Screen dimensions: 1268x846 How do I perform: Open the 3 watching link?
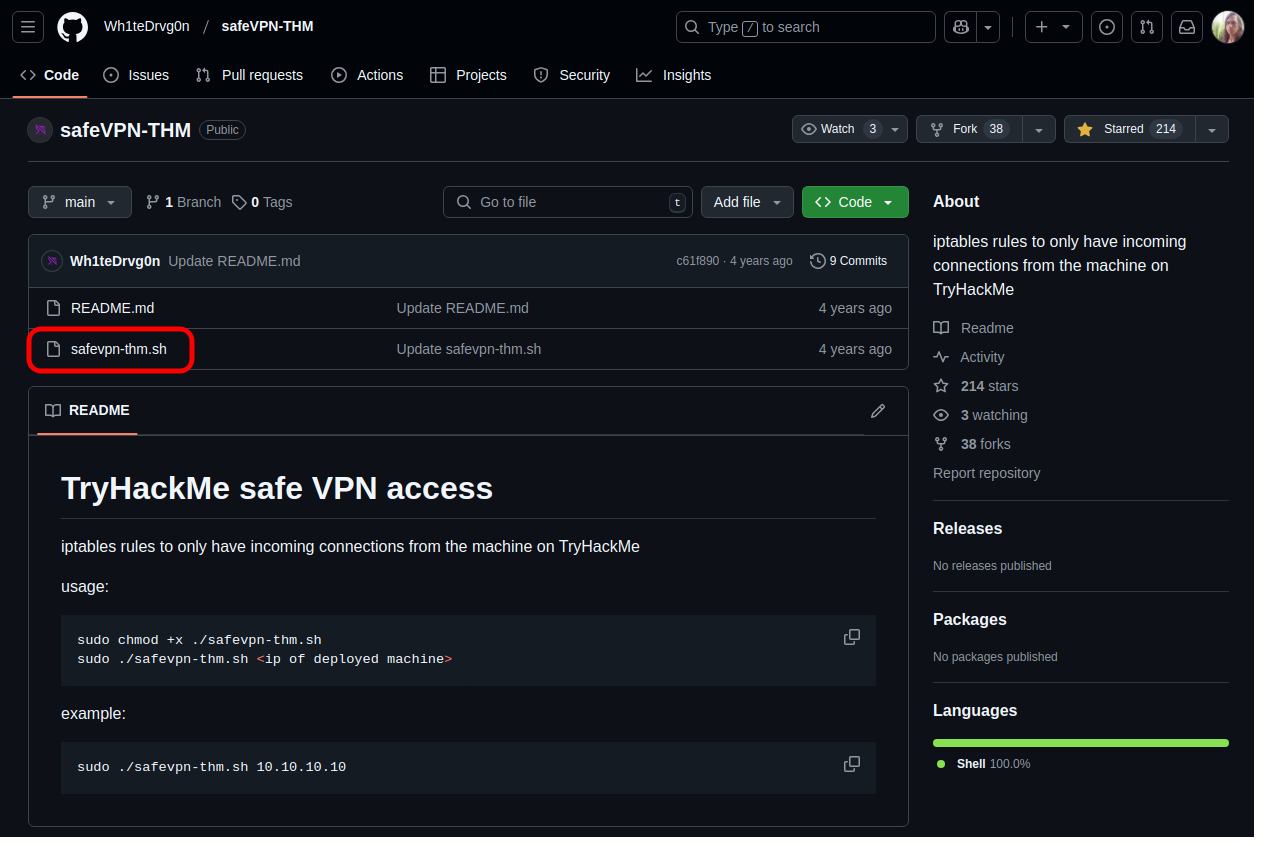pos(980,415)
